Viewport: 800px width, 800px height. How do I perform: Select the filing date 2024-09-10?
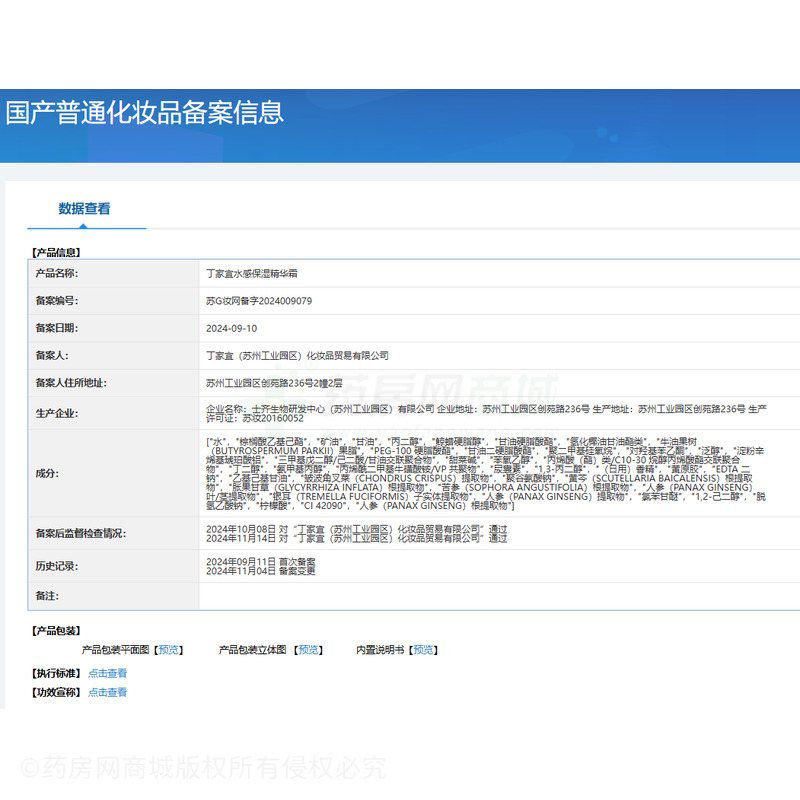[232, 329]
